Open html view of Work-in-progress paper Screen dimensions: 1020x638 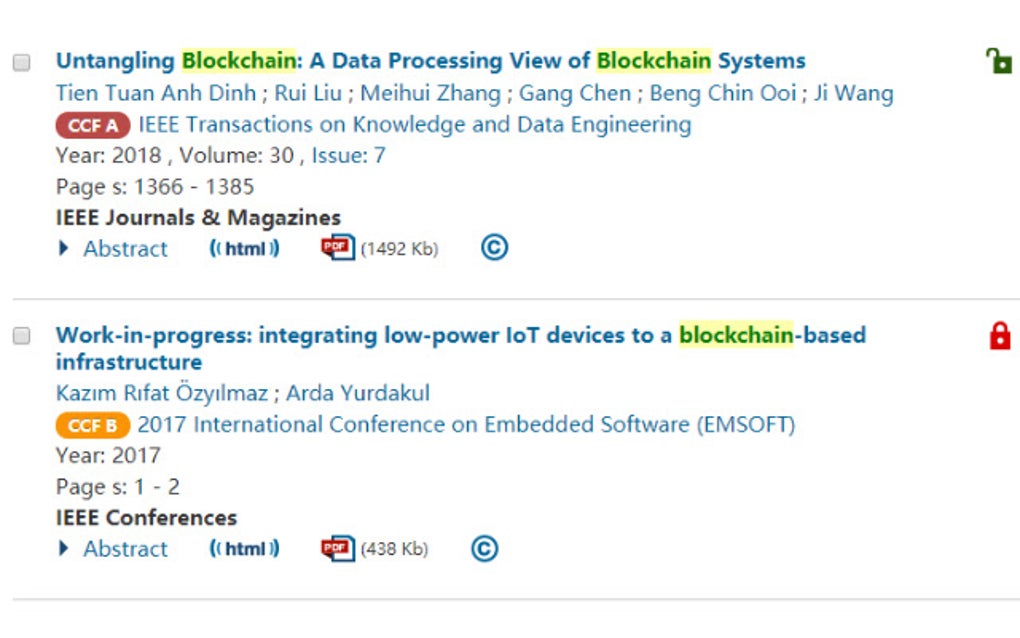[244, 548]
